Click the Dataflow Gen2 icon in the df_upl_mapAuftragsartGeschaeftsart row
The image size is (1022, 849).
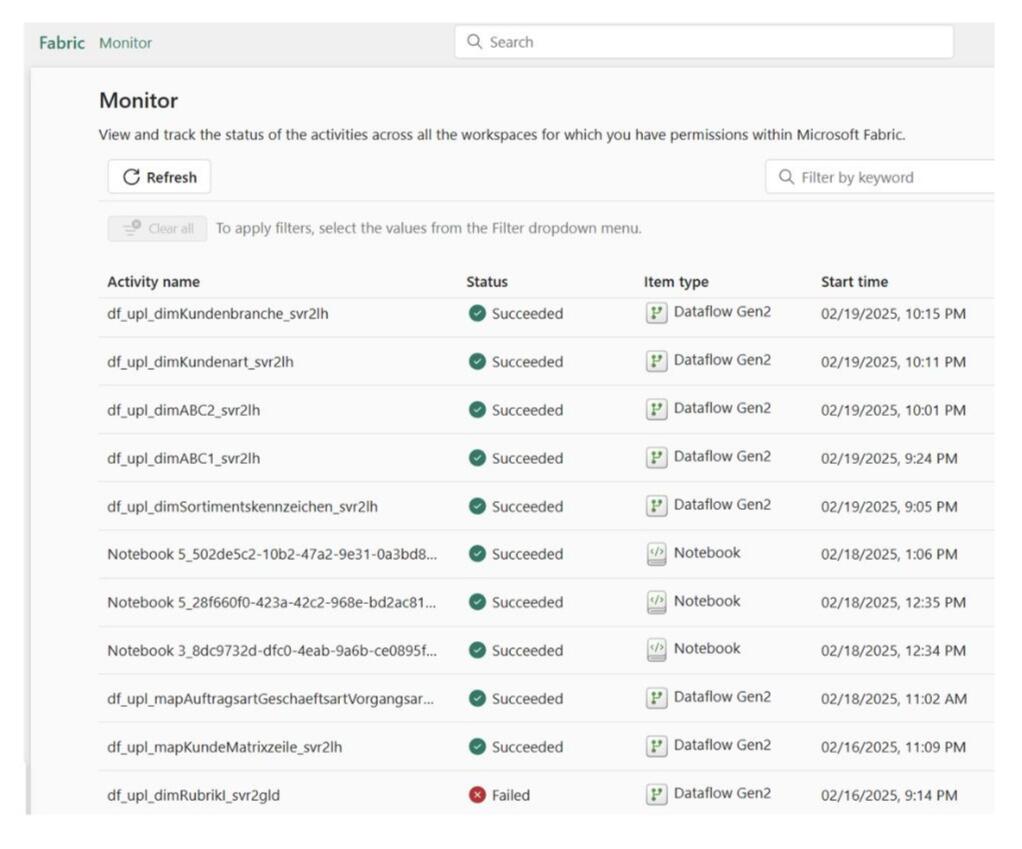coord(656,698)
